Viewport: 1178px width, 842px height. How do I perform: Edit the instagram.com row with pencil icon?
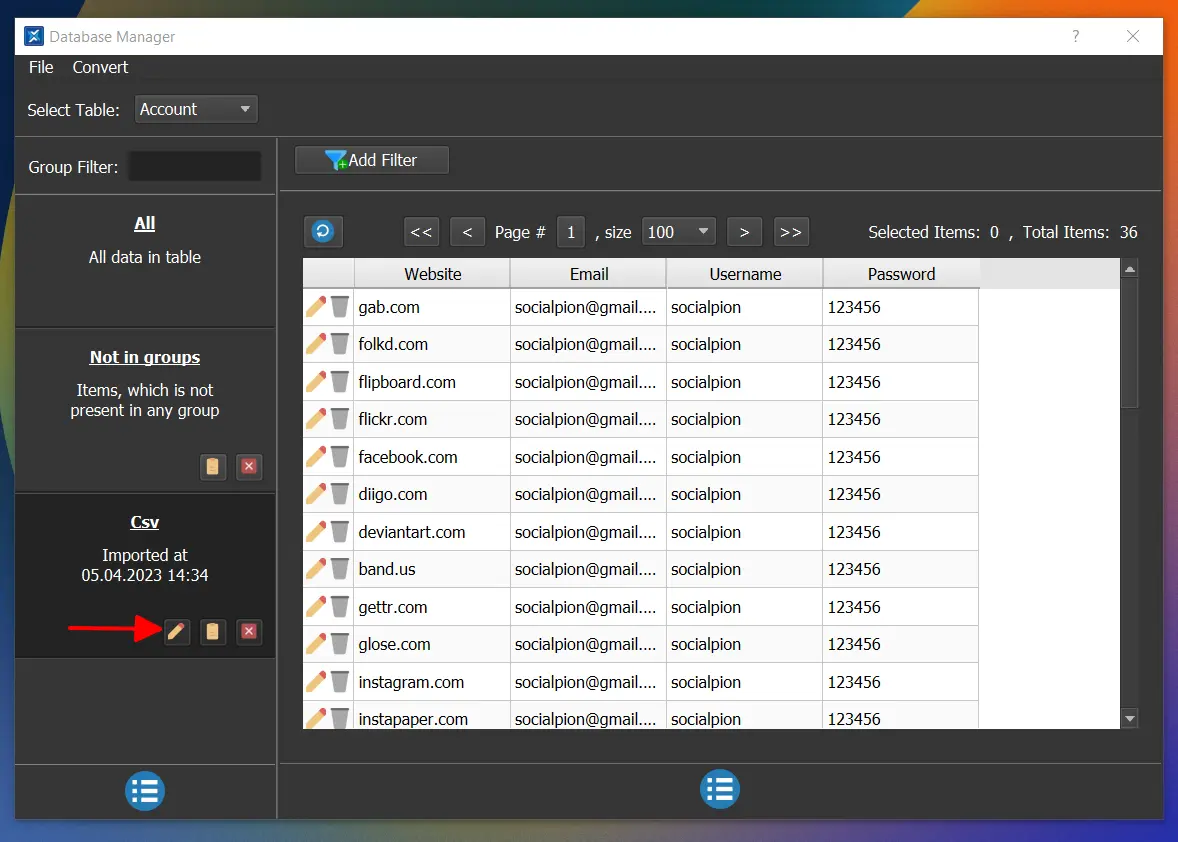(316, 682)
